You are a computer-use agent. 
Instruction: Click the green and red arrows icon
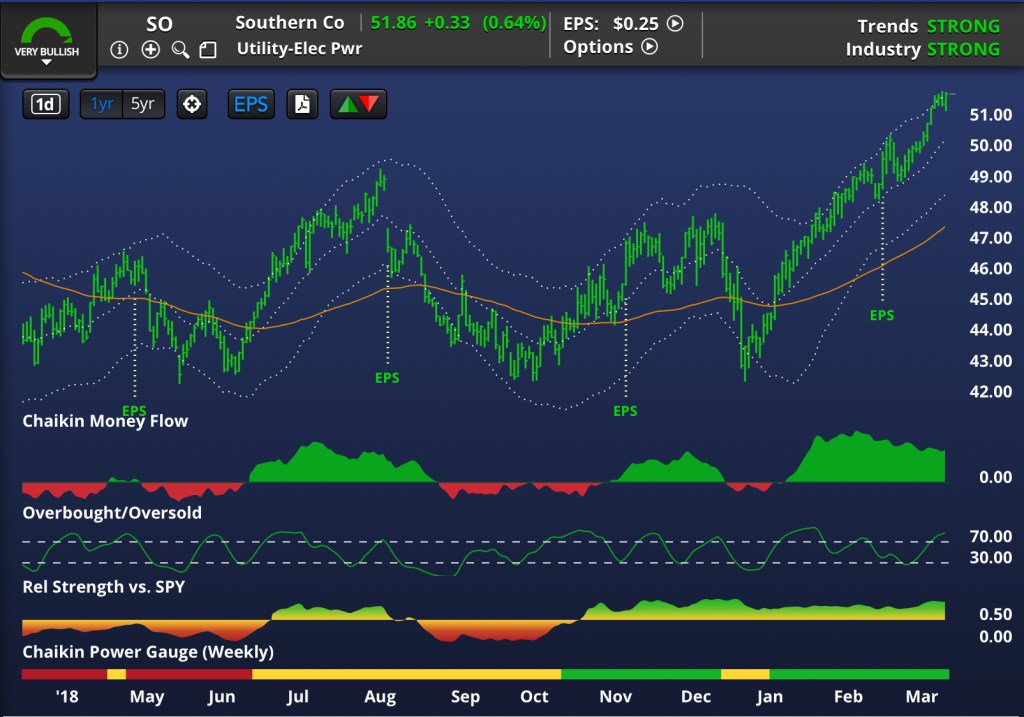358,104
